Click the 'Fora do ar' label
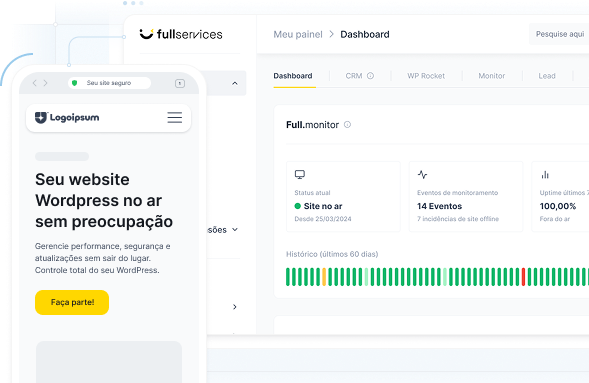The image size is (589, 383). (x=555, y=219)
